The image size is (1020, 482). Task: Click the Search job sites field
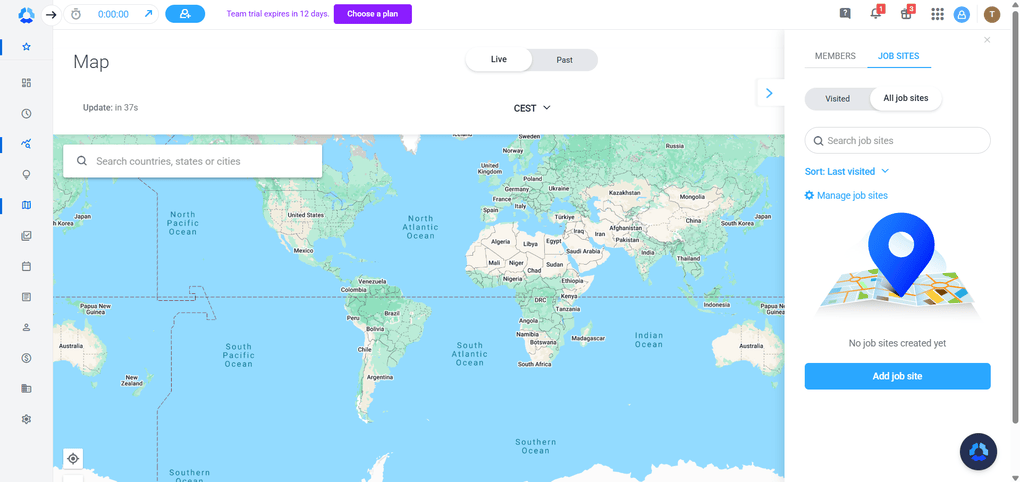pyautogui.click(x=898, y=141)
